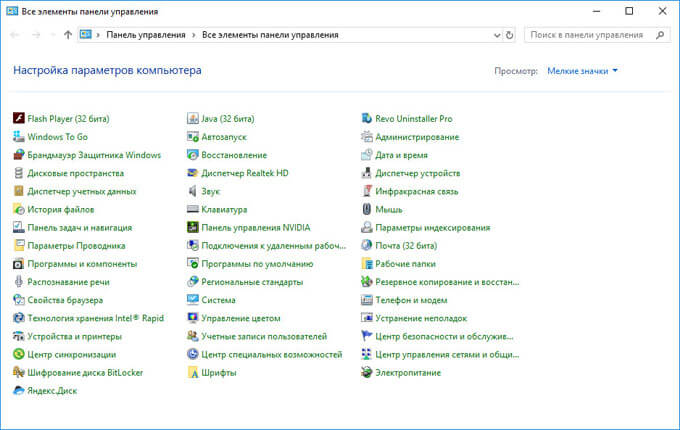Screen dimensions: 680x430
Task: Open the Диспетчер устройств icon
Action: pyautogui.click(x=366, y=173)
